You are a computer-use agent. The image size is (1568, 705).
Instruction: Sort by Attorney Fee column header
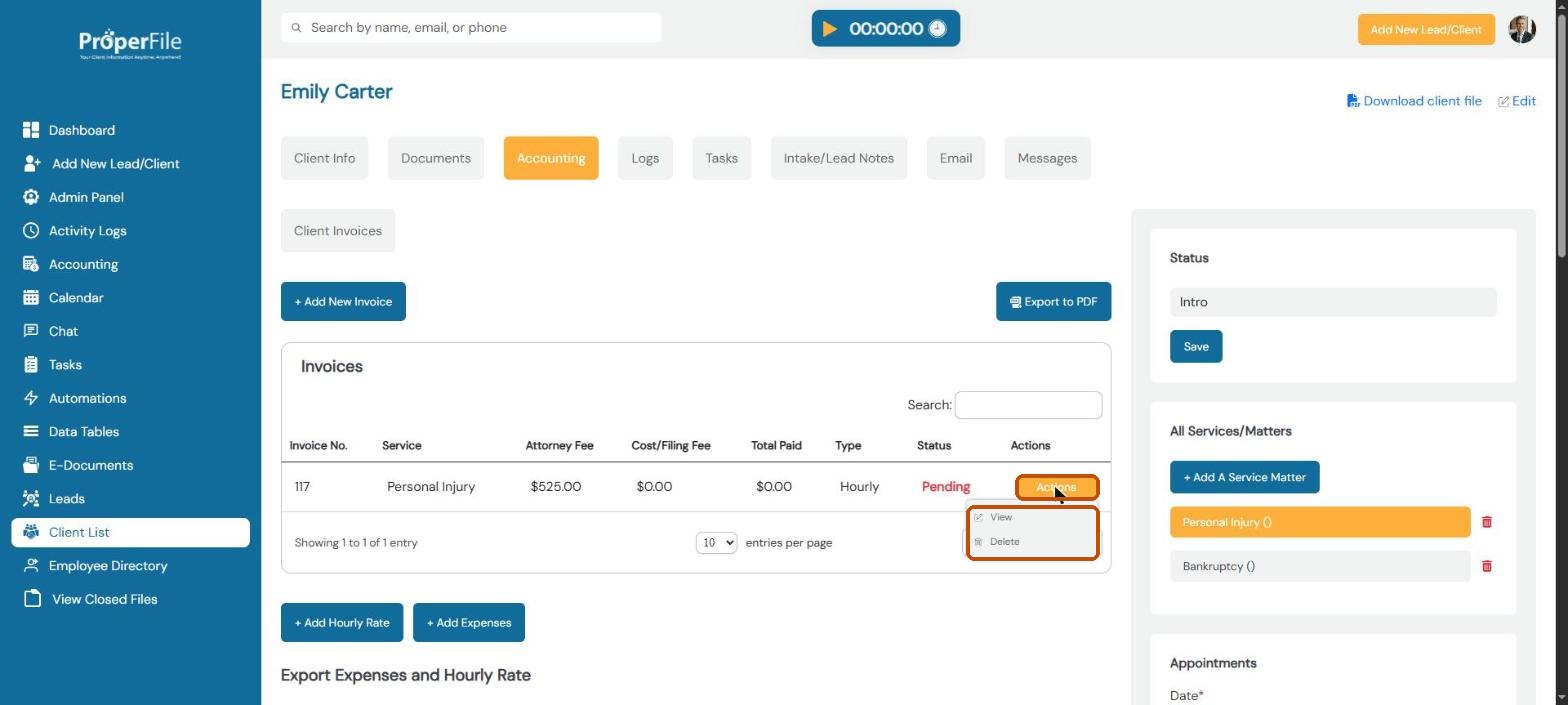coord(560,446)
